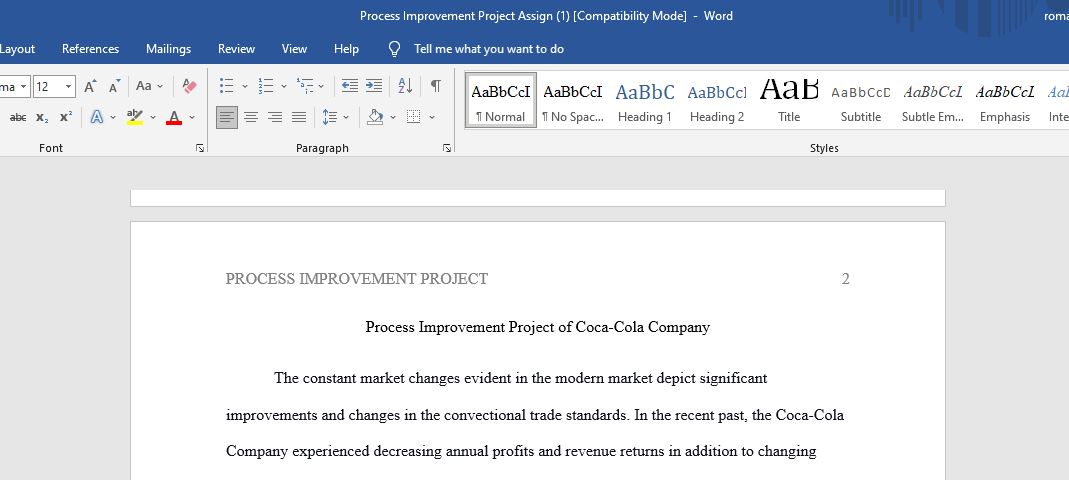The image size is (1069, 480).
Task: Align text right
Action: click(x=275, y=117)
